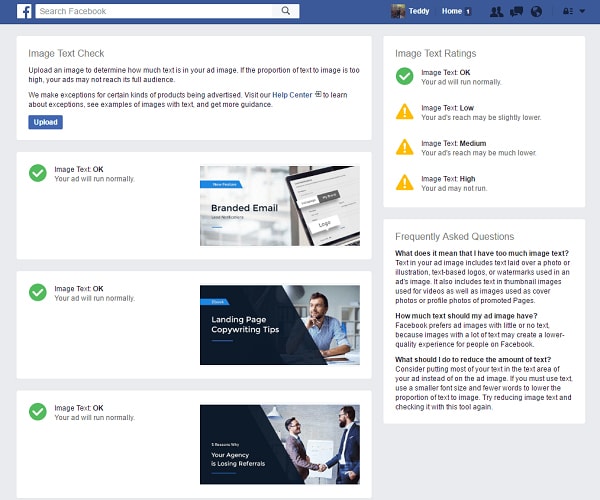This screenshot has width=600, height=500.
Task: Select the Landing Page Copywriting Tips thumbnail
Action: click(279, 325)
